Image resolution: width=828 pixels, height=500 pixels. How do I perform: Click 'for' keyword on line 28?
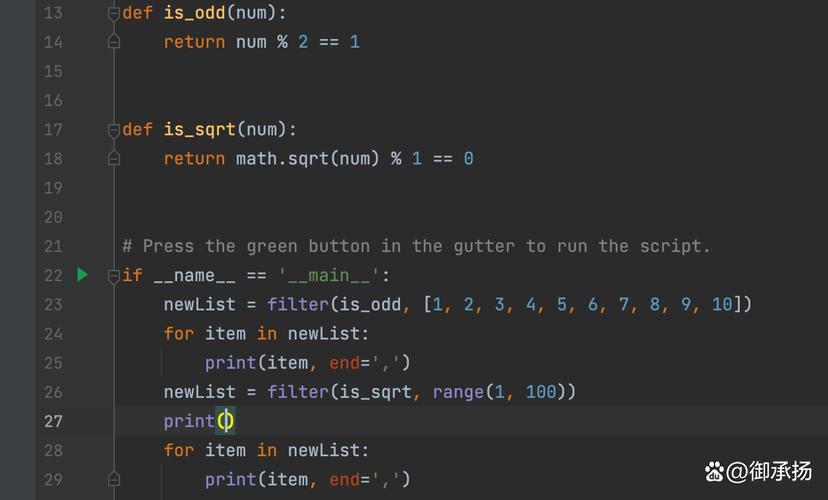pyautogui.click(x=178, y=450)
